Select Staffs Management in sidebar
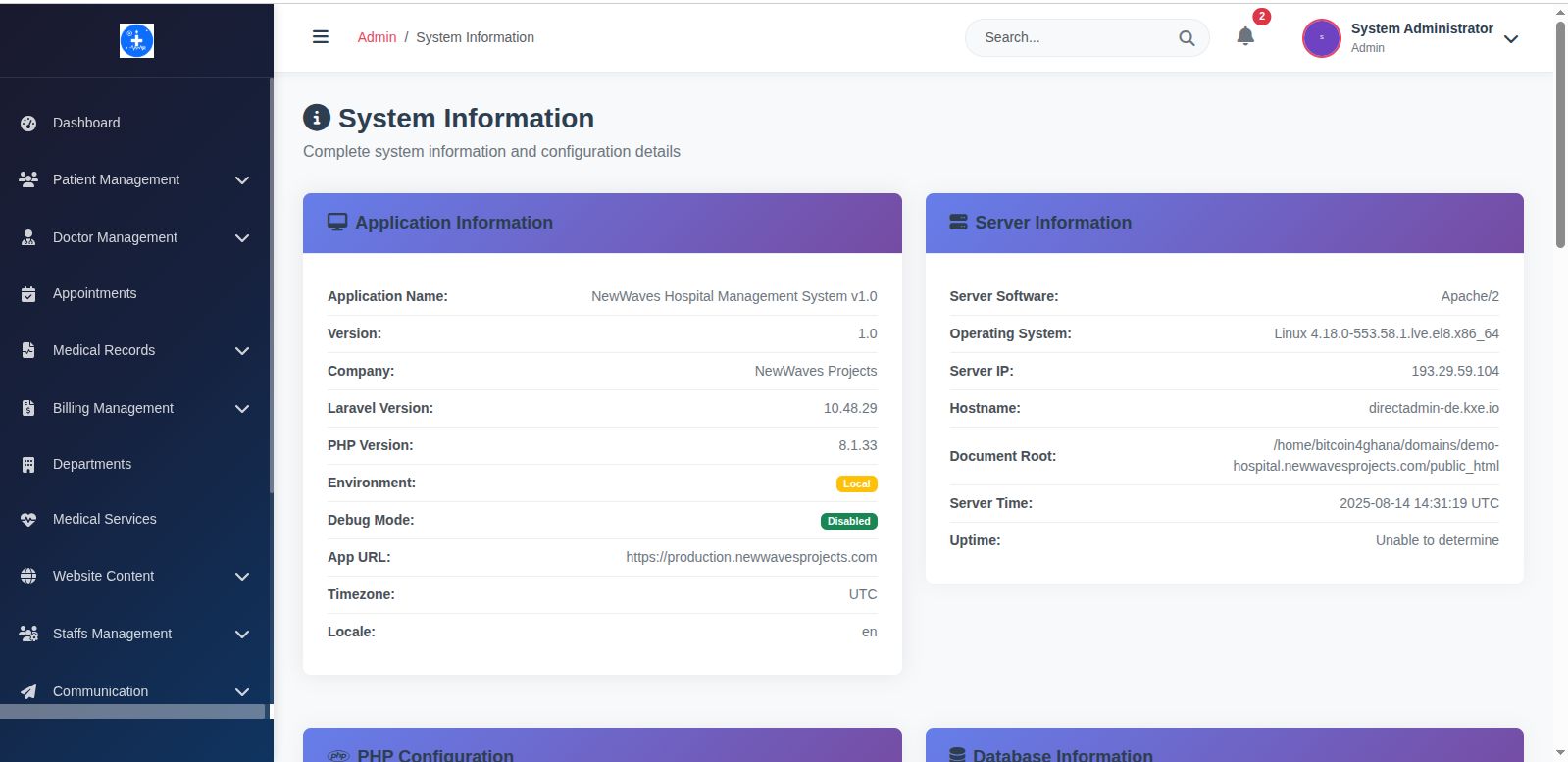The height and width of the screenshot is (762, 1568). [x=112, y=634]
